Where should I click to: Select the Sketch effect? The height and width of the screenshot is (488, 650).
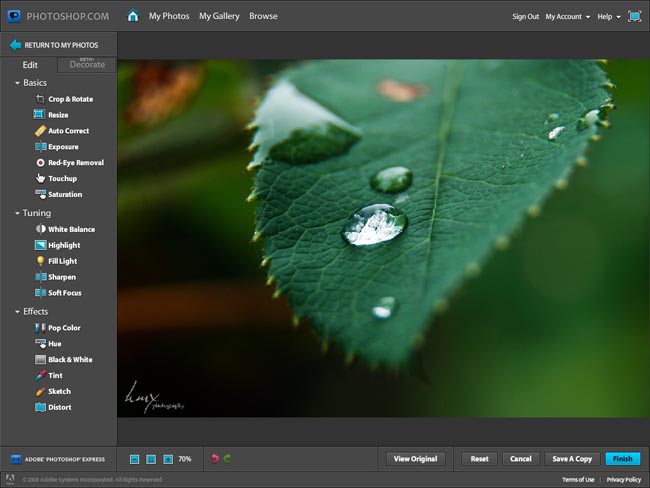tap(59, 391)
